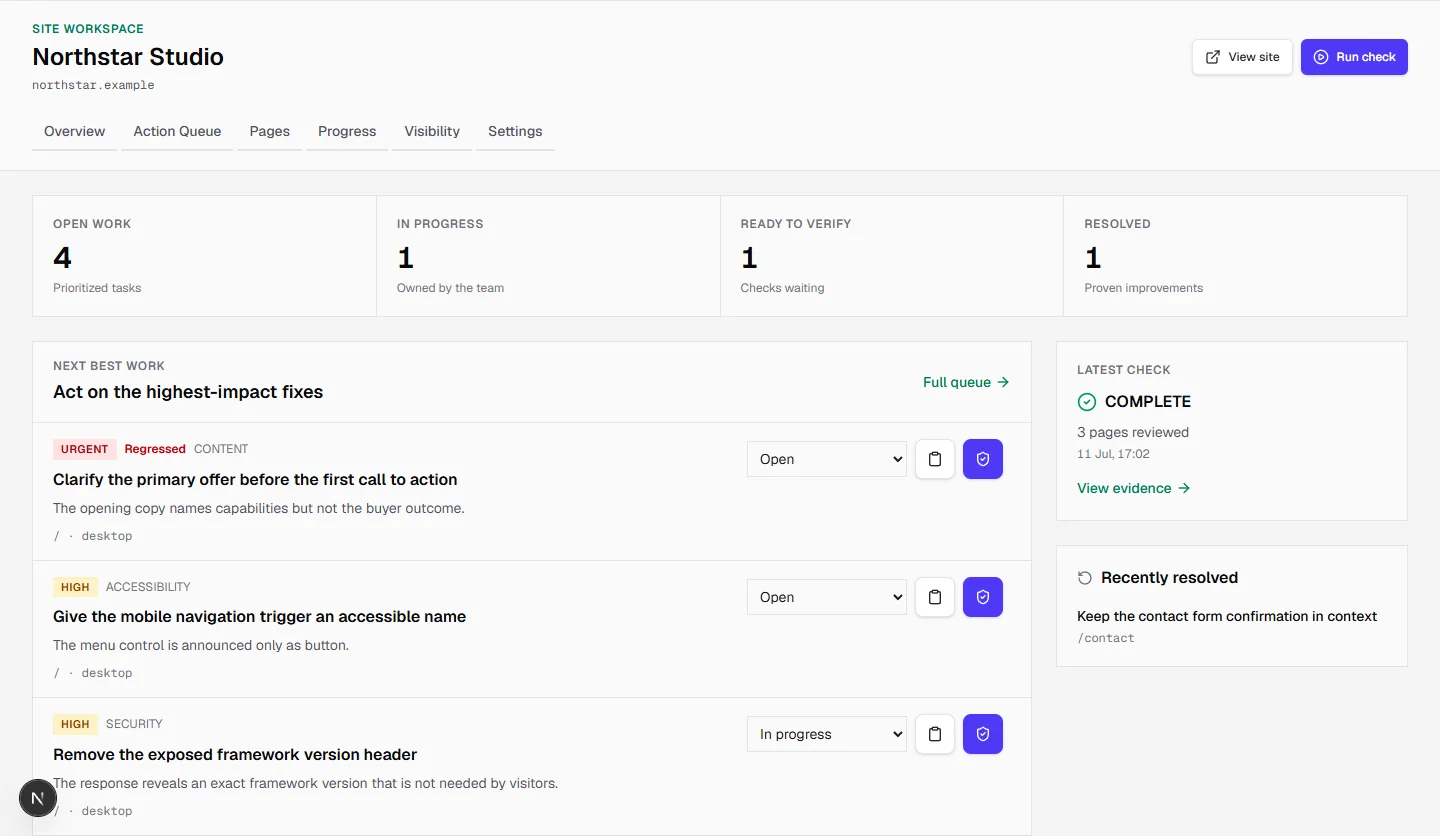Click the View site button
This screenshot has width=1440, height=836.
tap(1242, 57)
